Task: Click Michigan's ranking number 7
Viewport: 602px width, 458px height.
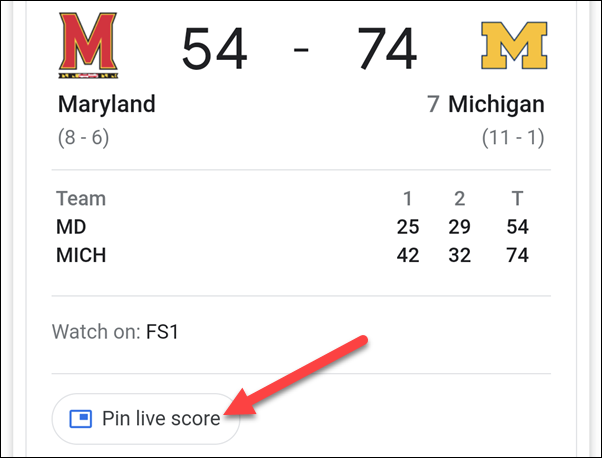Action: pyautogui.click(x=433, y=104)
